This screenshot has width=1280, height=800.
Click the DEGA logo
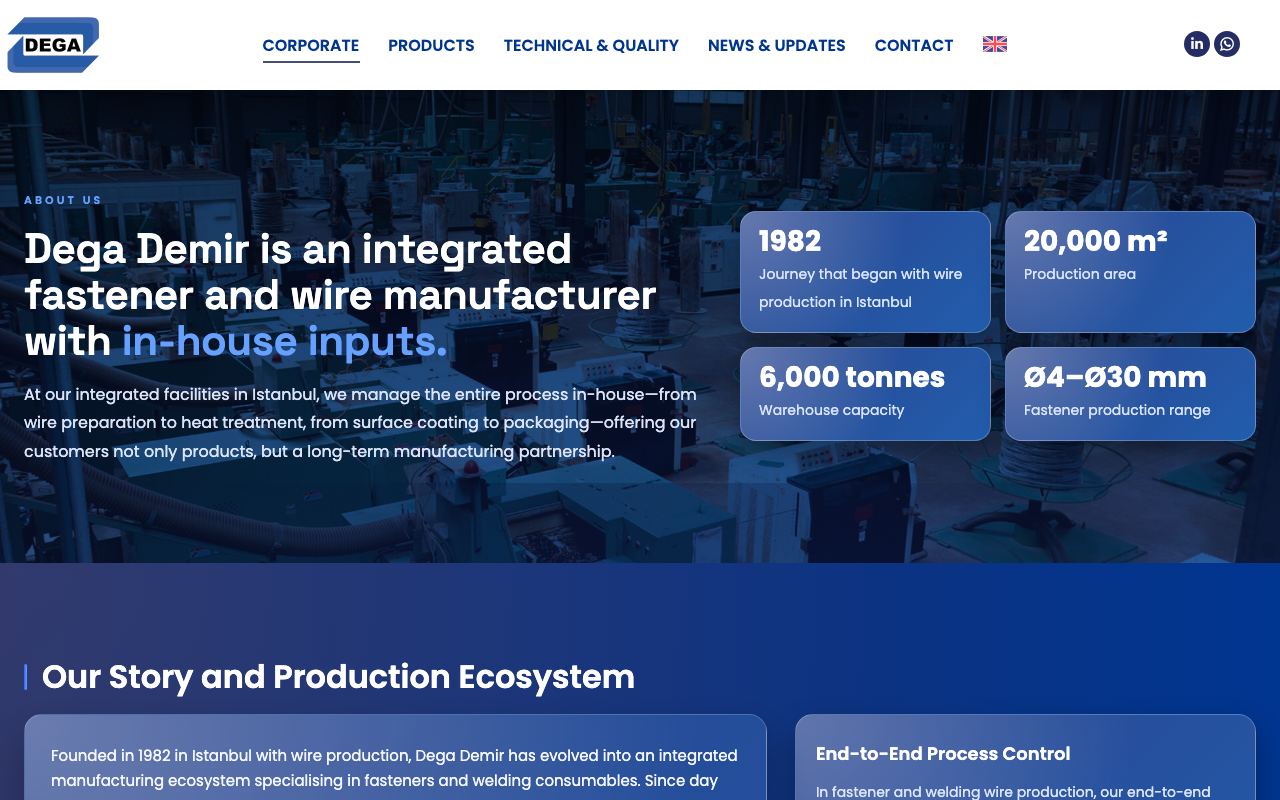coord(53,45)
